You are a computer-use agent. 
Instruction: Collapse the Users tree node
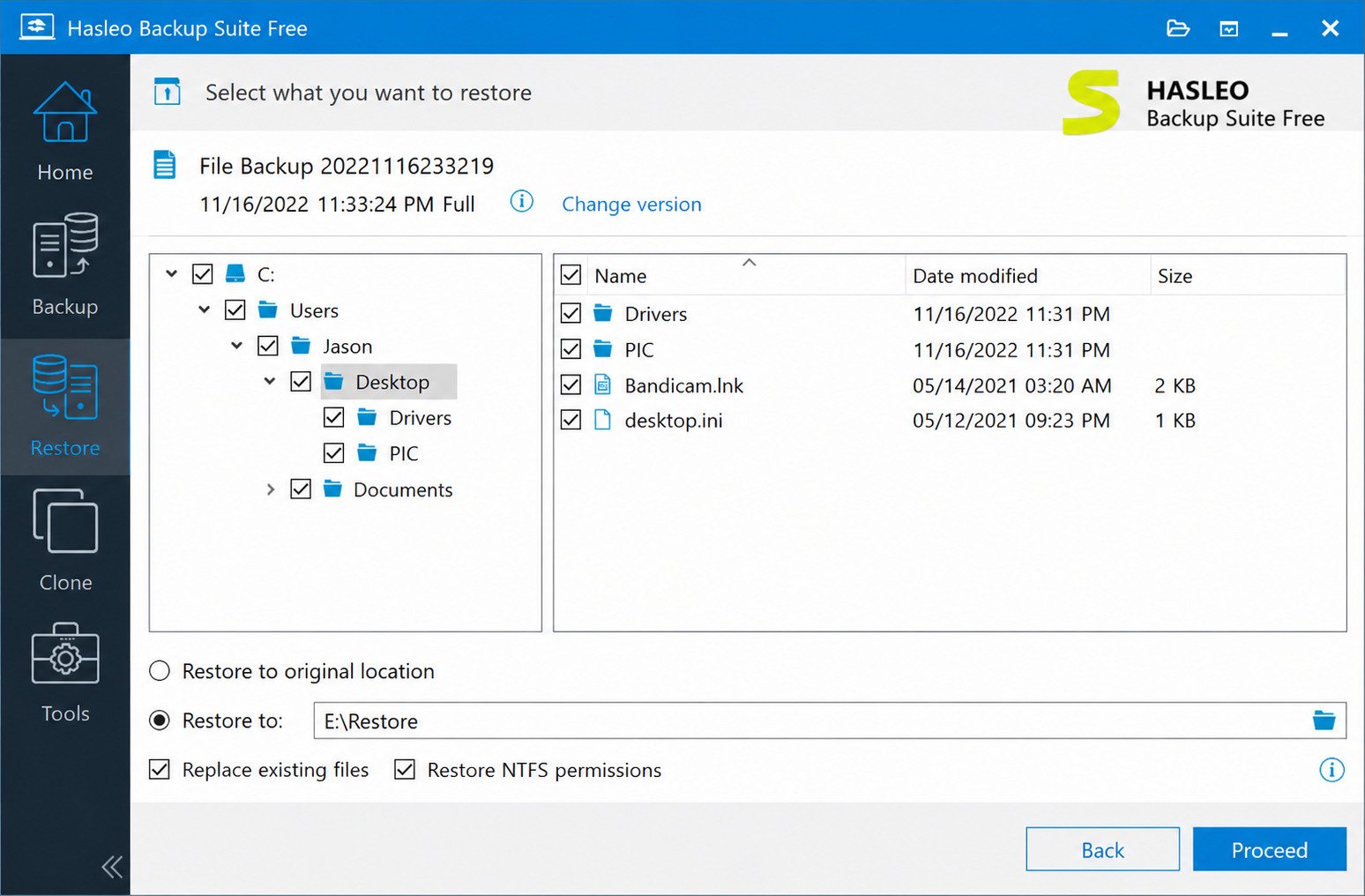[x=205, y=310]
